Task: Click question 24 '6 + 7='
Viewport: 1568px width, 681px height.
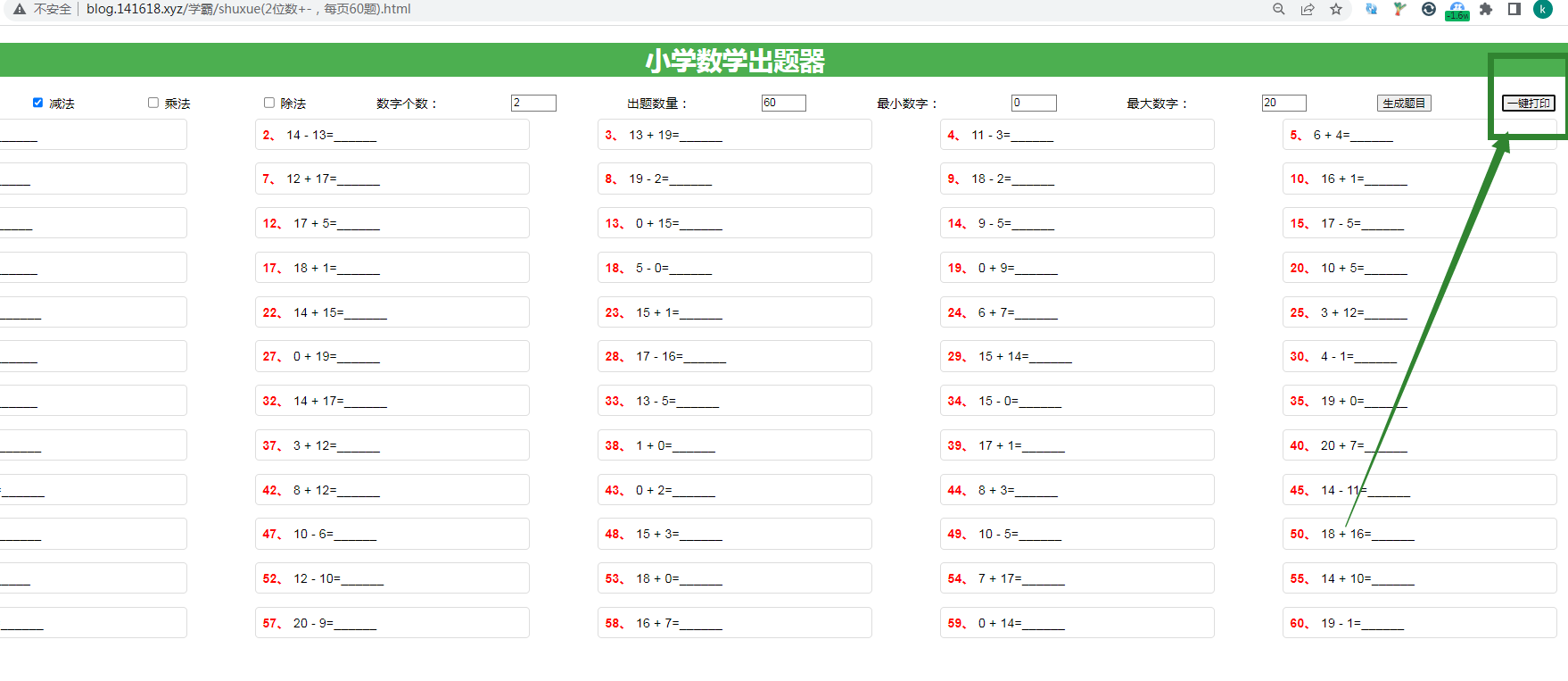Action: click(1077, 312)
